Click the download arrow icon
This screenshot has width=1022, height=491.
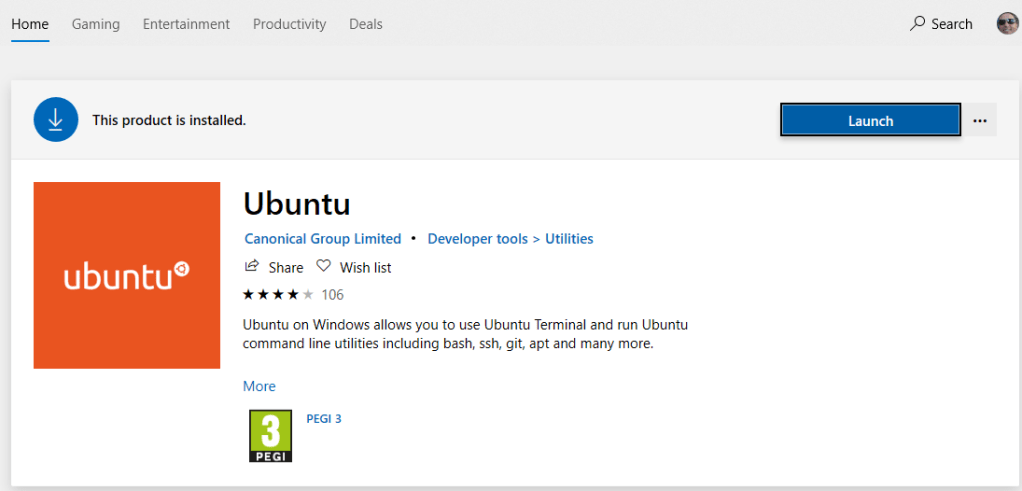pyautogui.click(x=55, y=120)
